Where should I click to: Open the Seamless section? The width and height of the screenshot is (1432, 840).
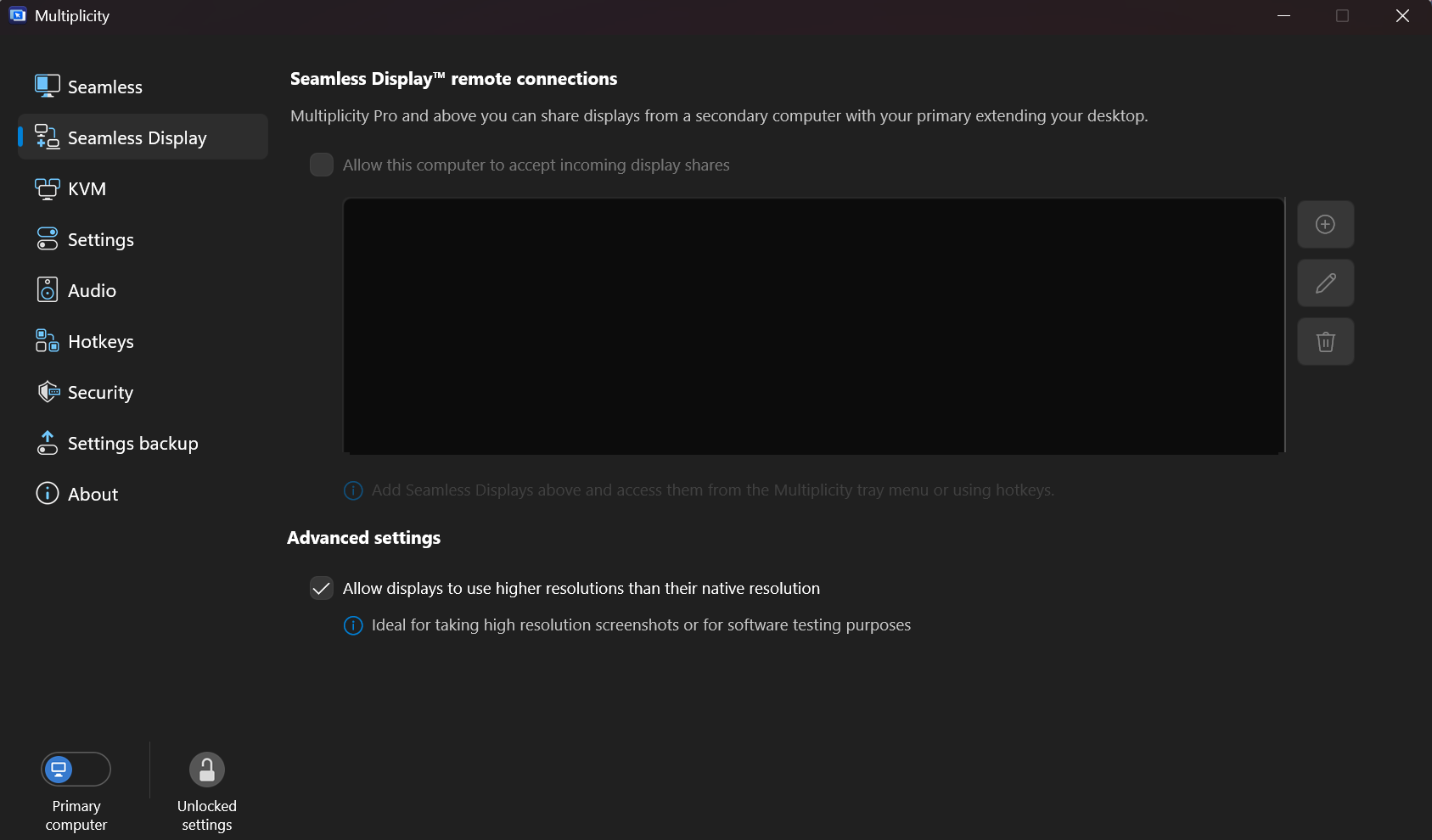(x=104, y=87)
